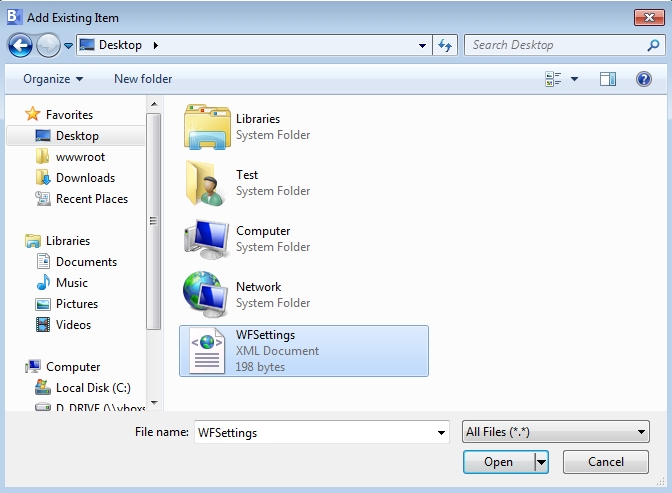Image resolution: width=672 pixels, height=493 pixels.
Task: Open the Test user folder
Action: (x=207, y=182)
